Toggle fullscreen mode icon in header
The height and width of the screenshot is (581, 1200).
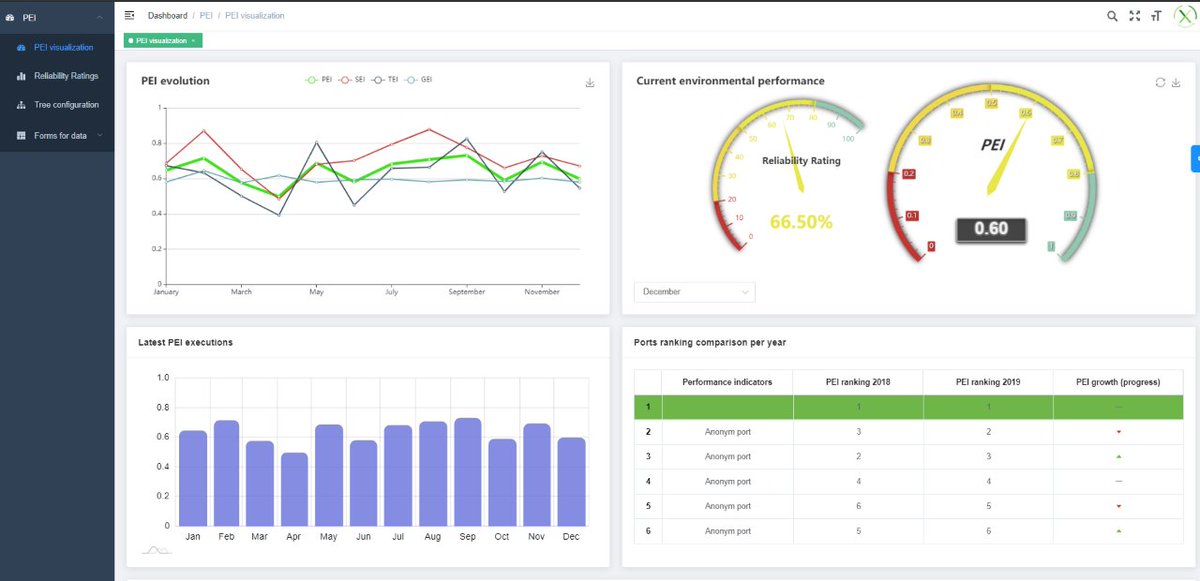tap(1134, 16)
